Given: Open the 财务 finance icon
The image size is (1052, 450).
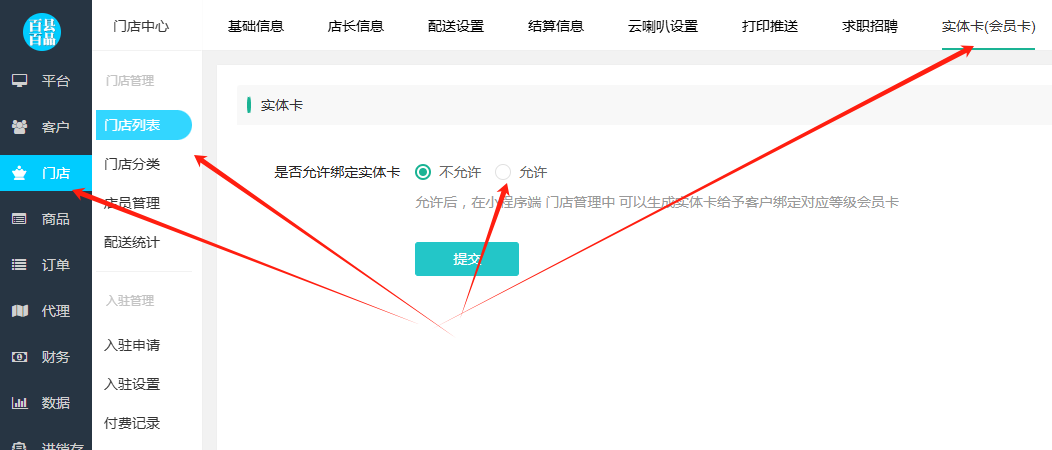Looking at the screenshot, I should click(x=19, y=357).
